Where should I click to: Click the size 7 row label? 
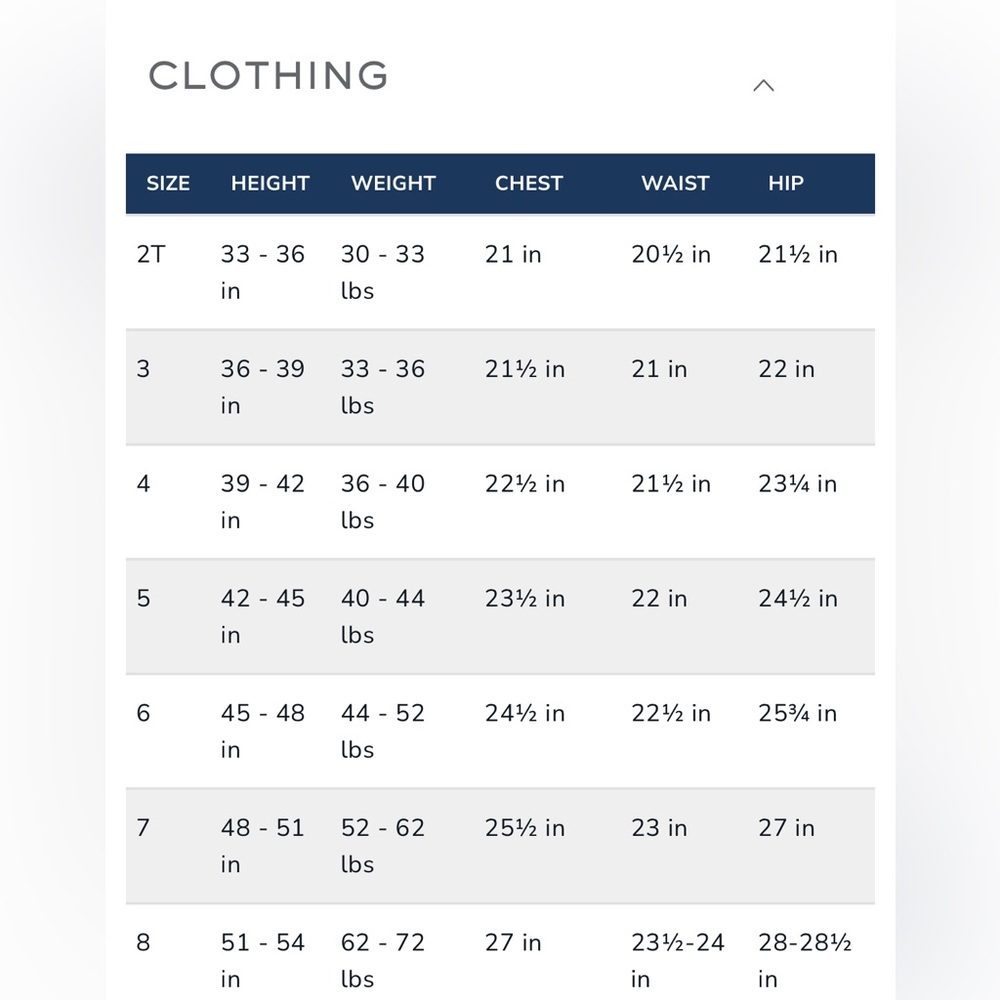click(143, 828)
